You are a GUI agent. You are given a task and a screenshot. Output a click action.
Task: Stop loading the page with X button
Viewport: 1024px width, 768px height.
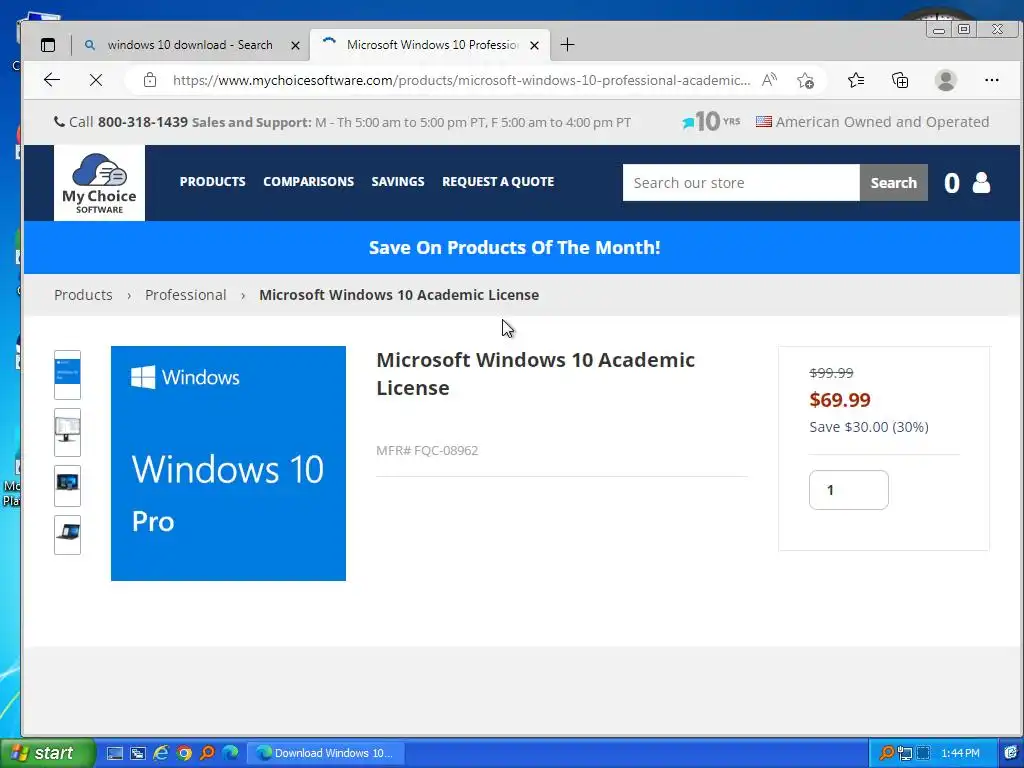tap(96, 80)
